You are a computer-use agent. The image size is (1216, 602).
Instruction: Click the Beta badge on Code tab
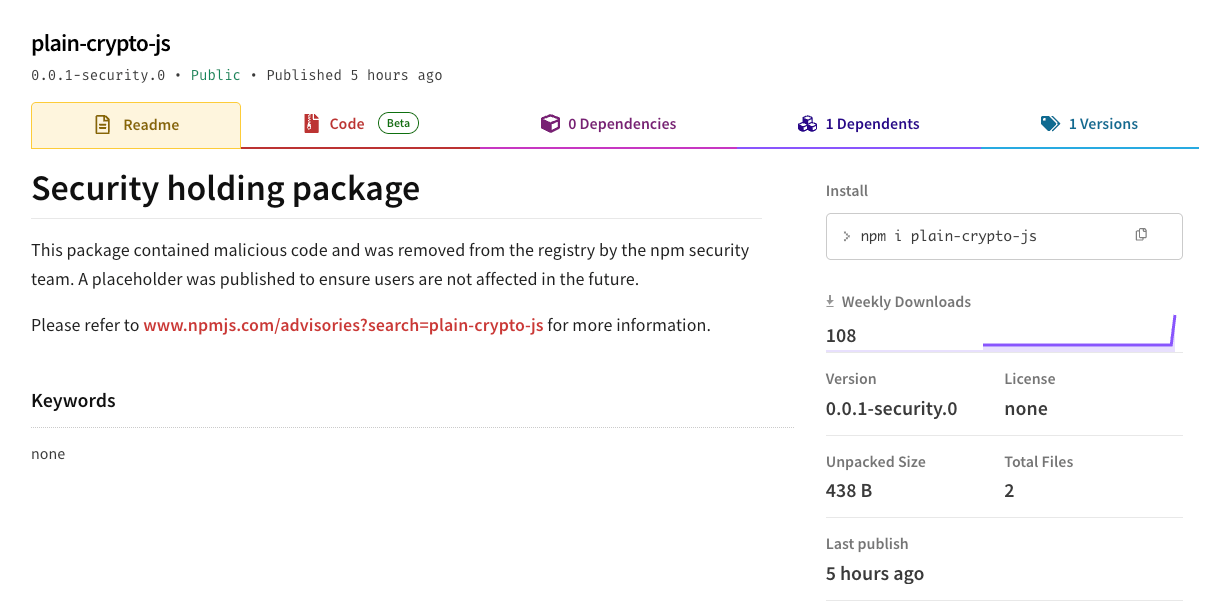tap(398, 122)
